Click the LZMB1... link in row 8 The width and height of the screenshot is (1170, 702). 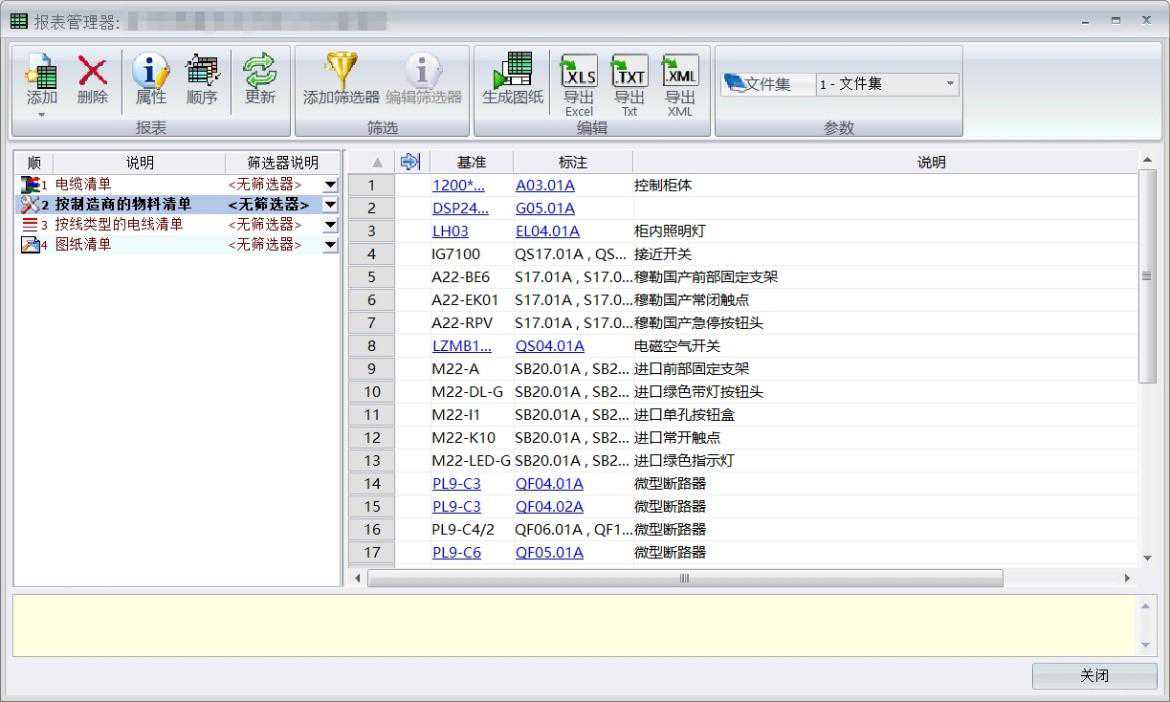point(462,346)
